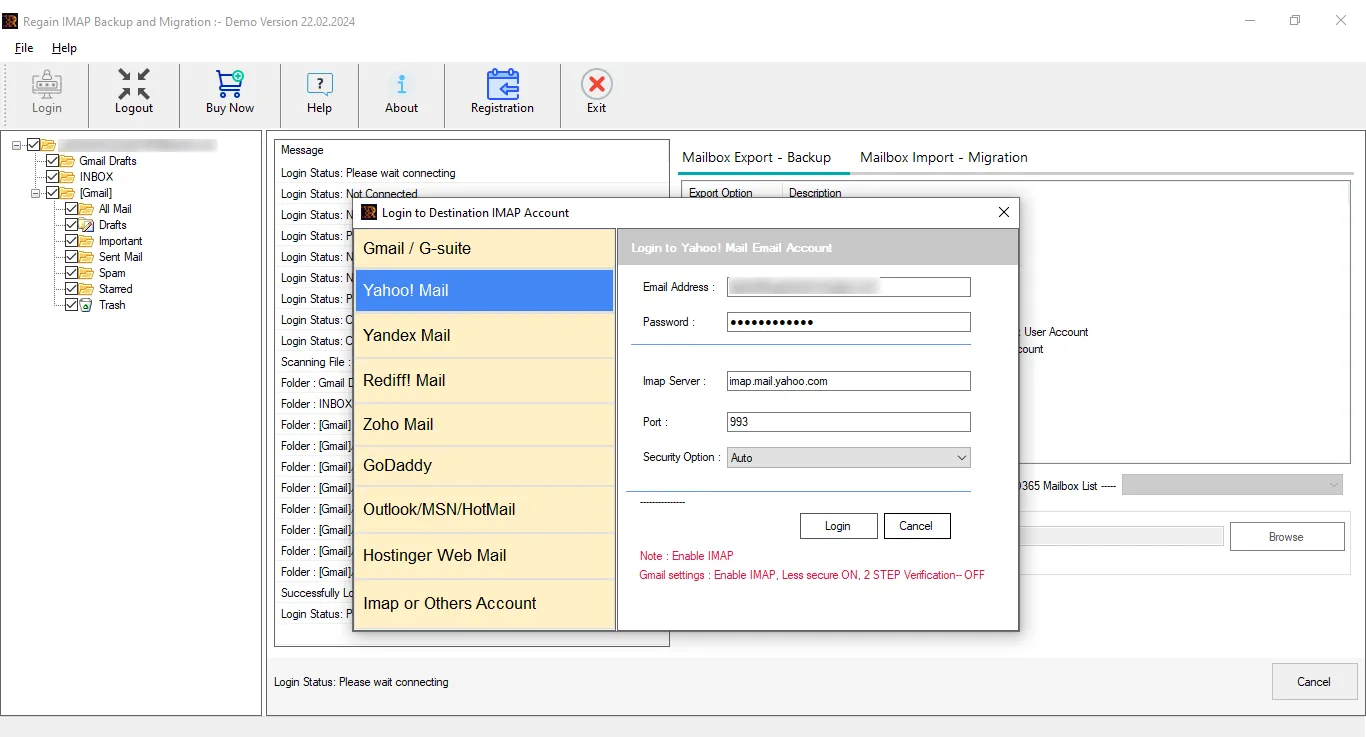
Task: Click the login dialog title icon
Action: [x=370, y=212]
